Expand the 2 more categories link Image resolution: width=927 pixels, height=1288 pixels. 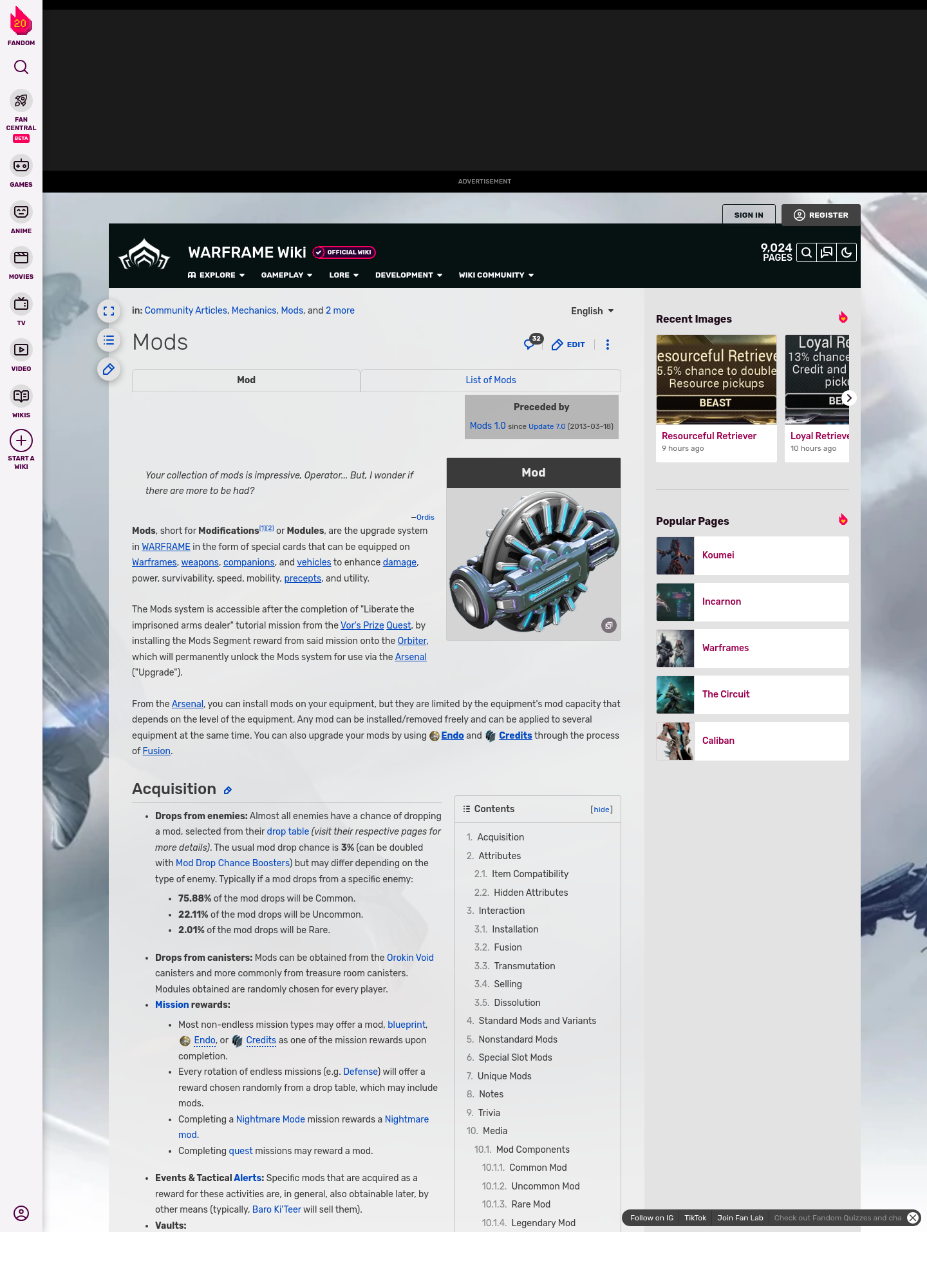click(x=340, y=310)
